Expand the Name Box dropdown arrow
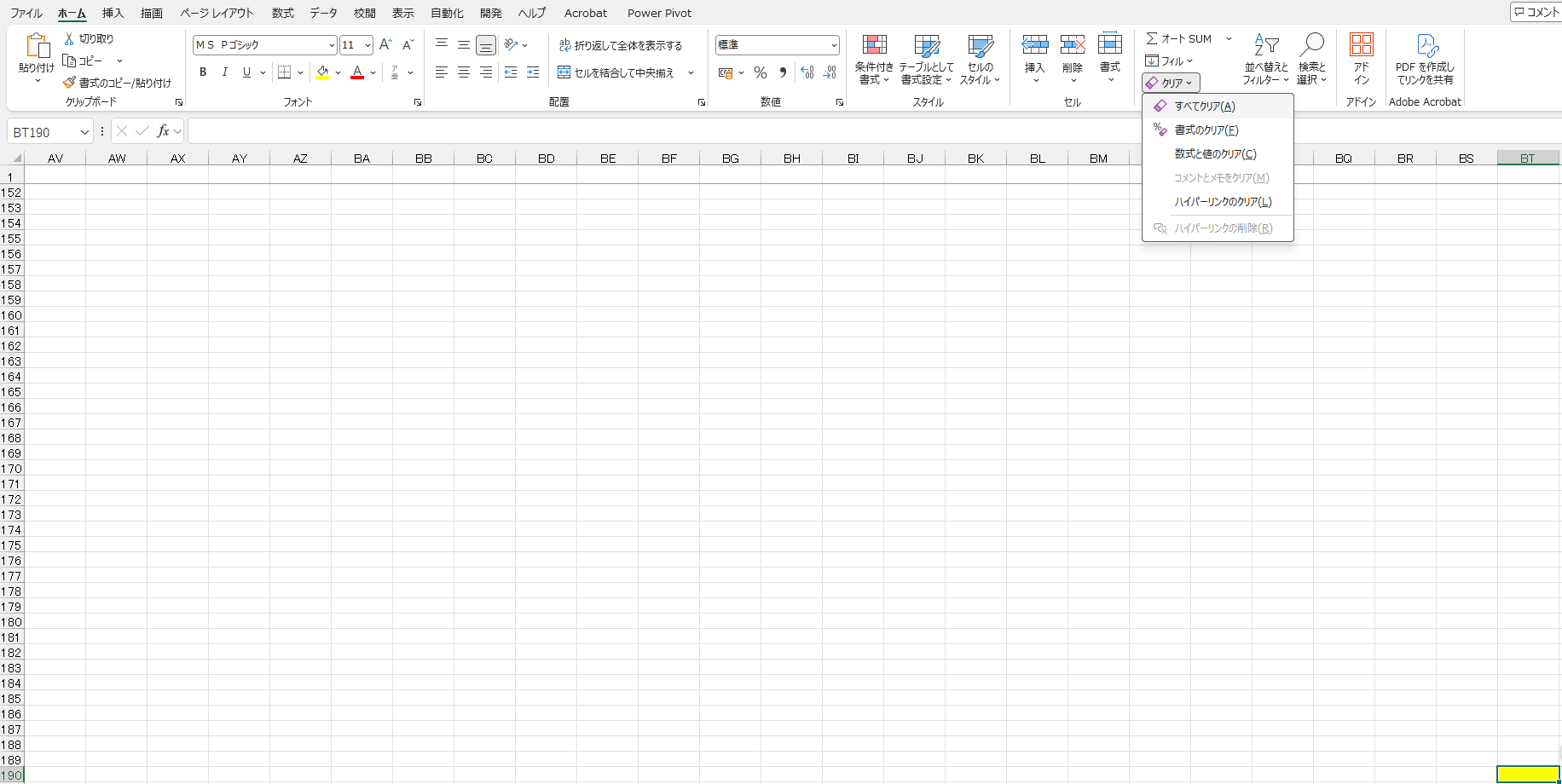Image resolution: width=1562 pixels, height=784 pixels. coord(84,132)
